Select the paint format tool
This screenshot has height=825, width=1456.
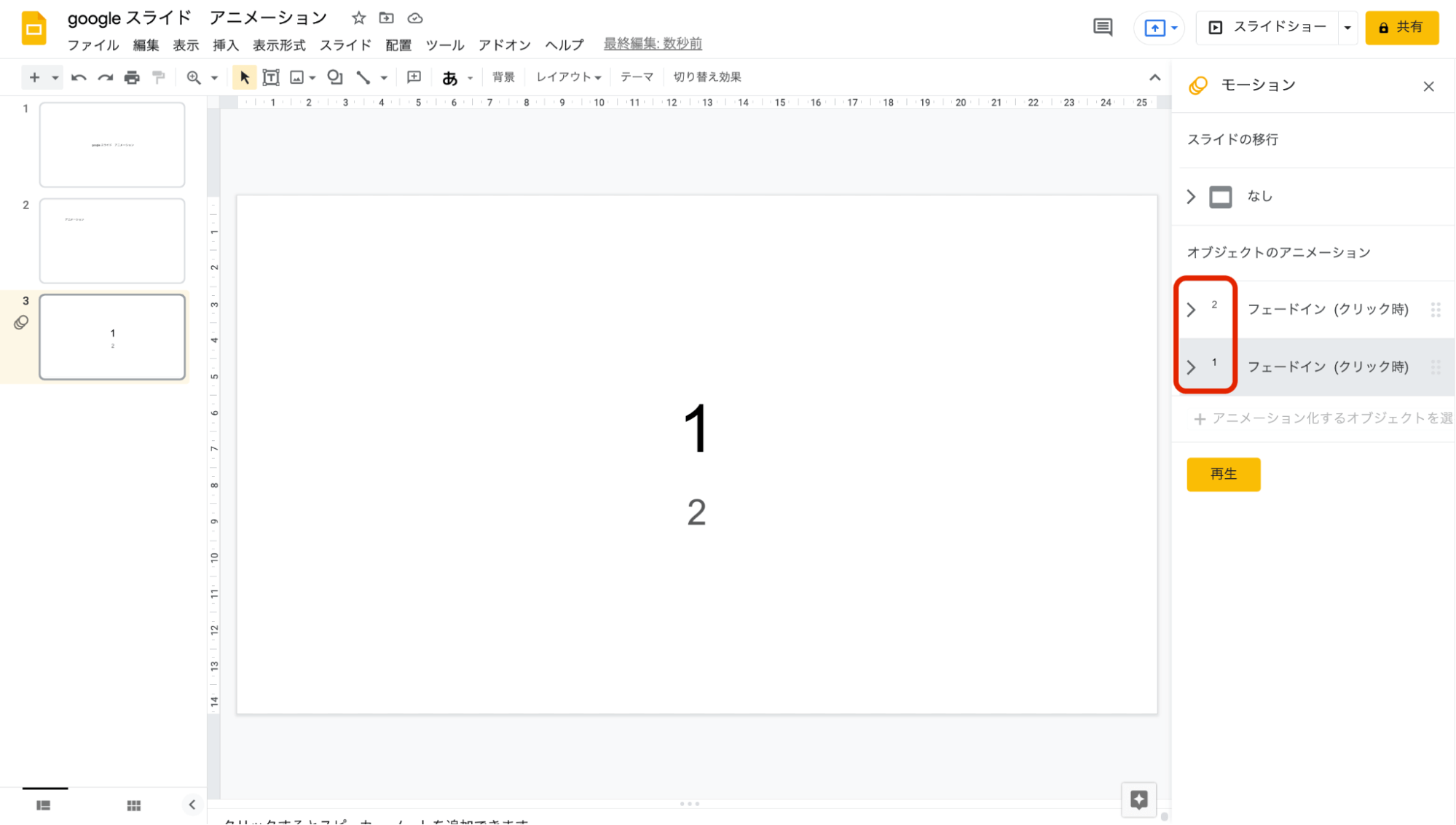[159, 77]
